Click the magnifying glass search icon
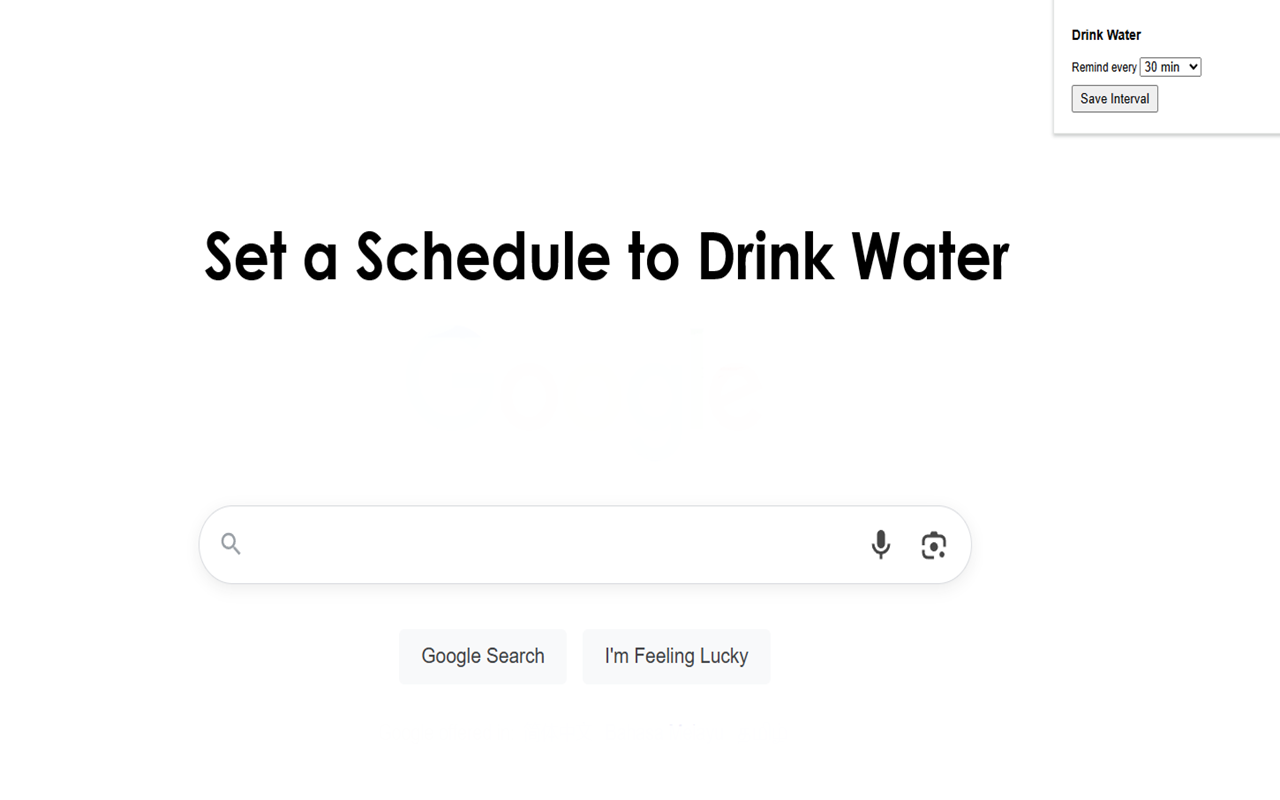 click(x=231, y=544)
